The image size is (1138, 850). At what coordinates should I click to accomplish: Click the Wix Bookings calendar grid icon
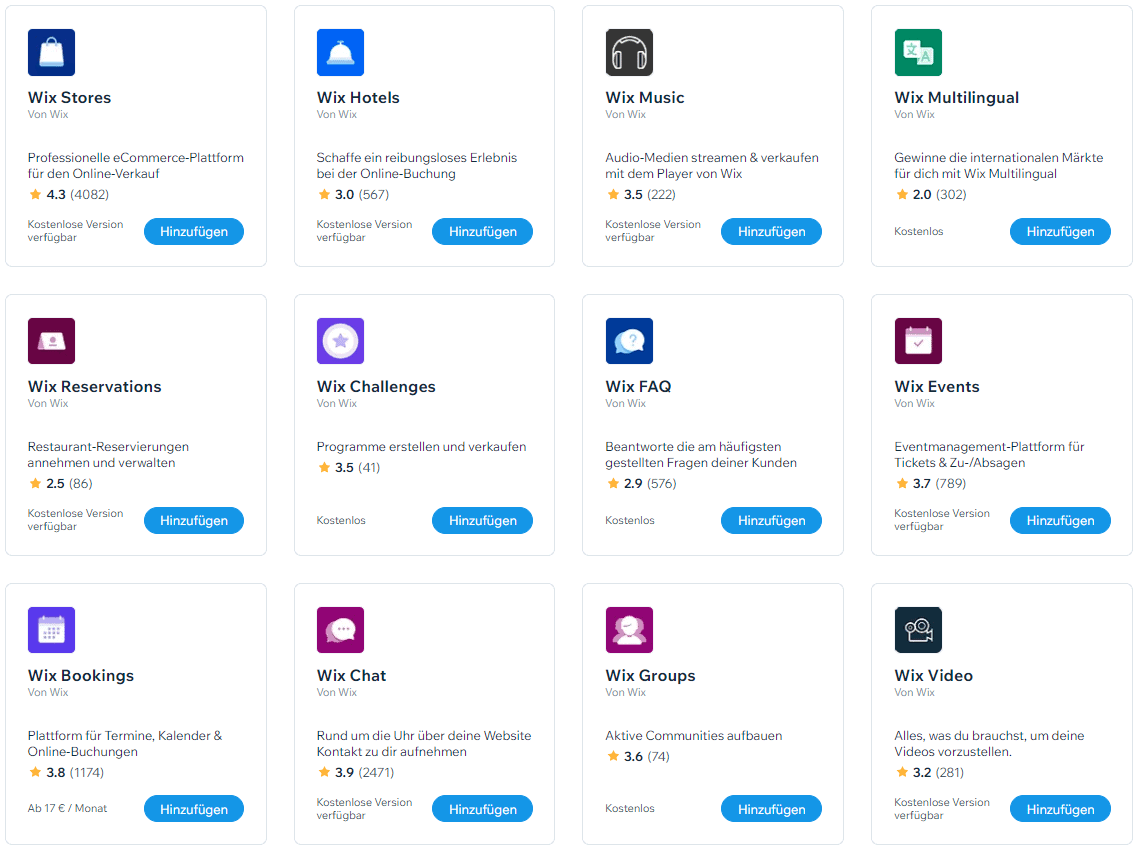click(x=51, y=630)
